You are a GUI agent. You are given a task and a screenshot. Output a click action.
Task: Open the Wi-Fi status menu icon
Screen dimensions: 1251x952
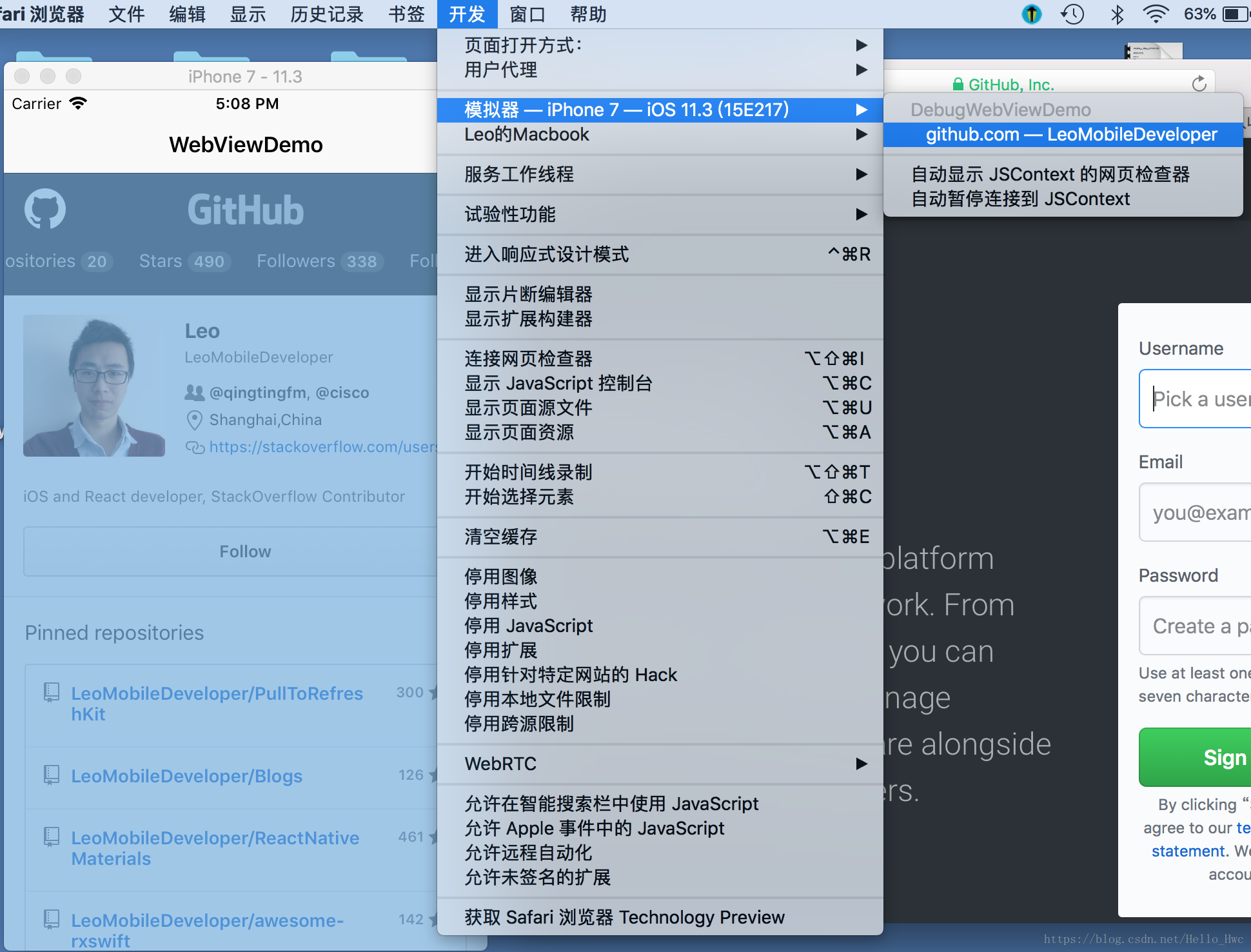[x=1156, y=14]
